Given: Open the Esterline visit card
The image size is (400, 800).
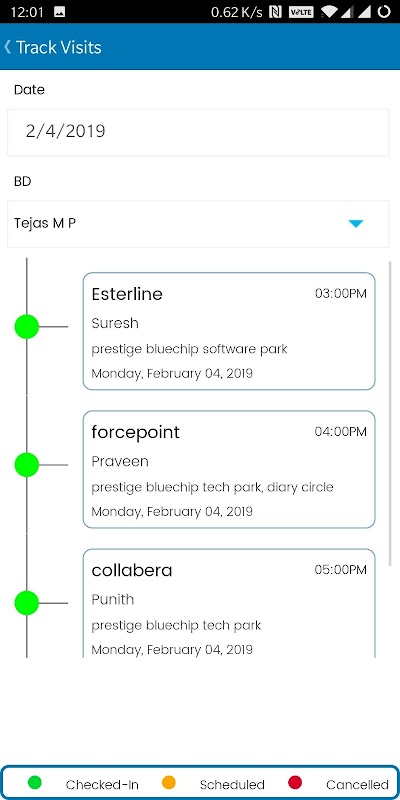Looking at the screenshot, I should point(229,331).
